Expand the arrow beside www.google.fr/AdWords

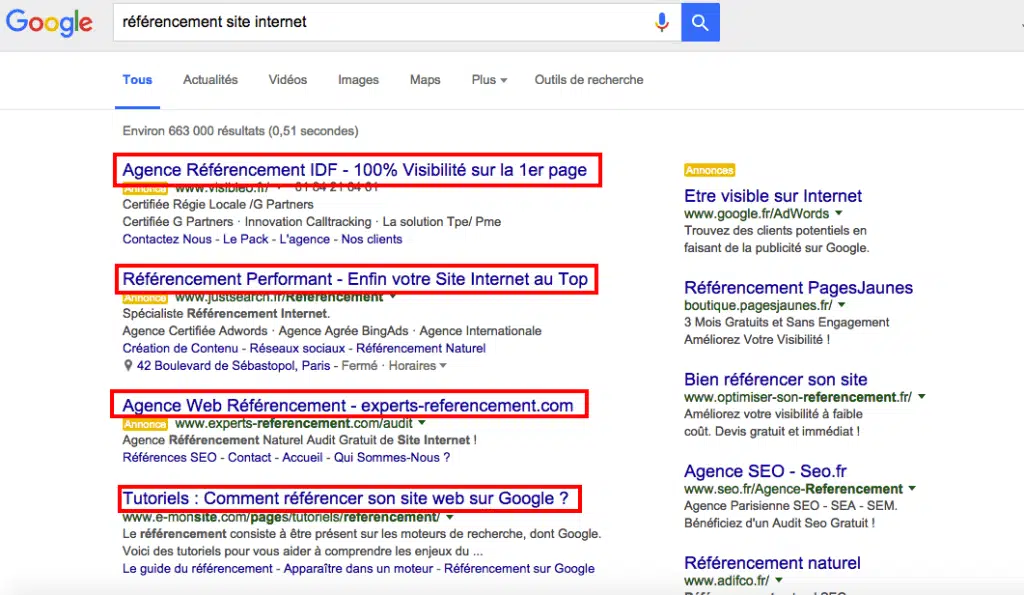coord(838,213)
